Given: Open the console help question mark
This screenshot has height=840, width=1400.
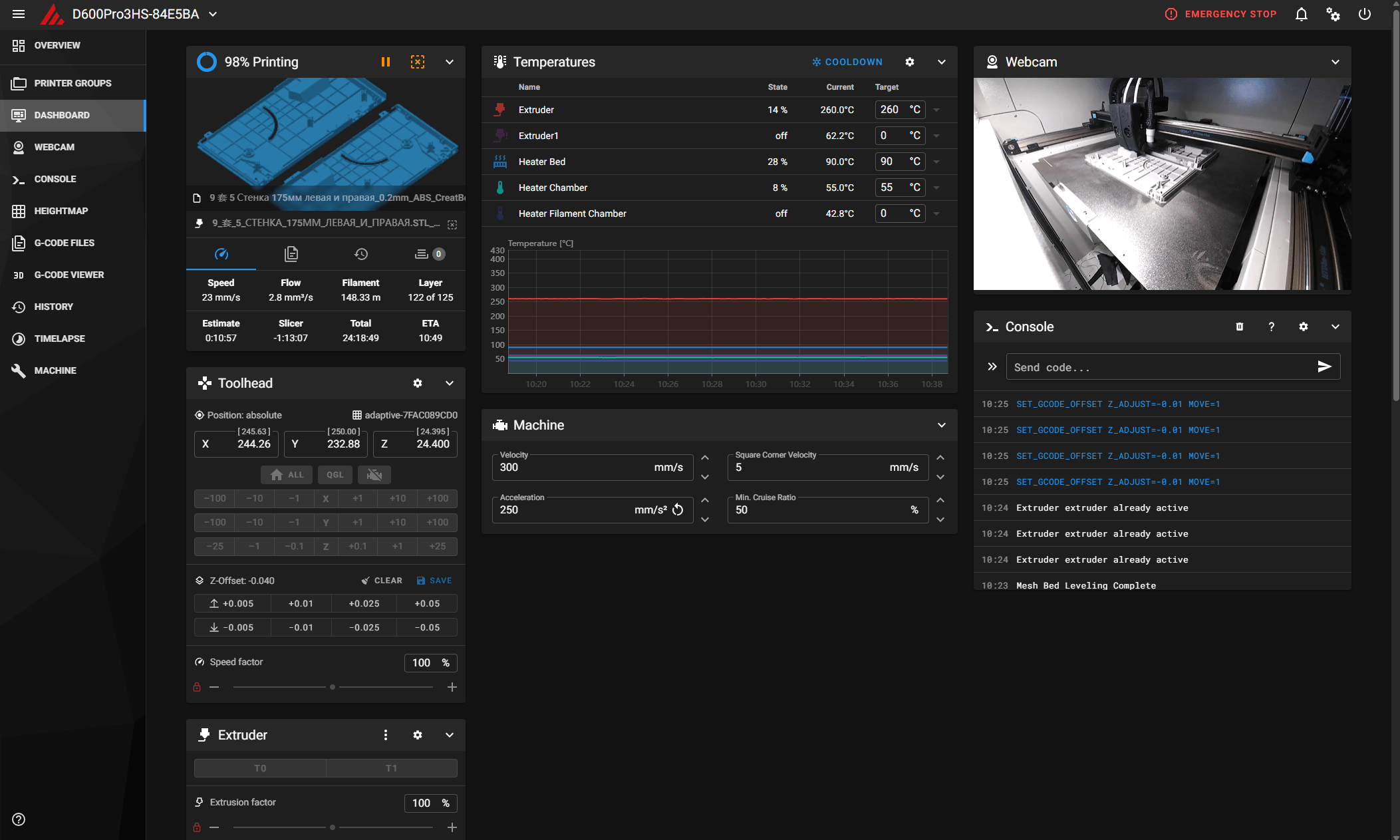Looking at the screenshot, I should click(1272, 327).
